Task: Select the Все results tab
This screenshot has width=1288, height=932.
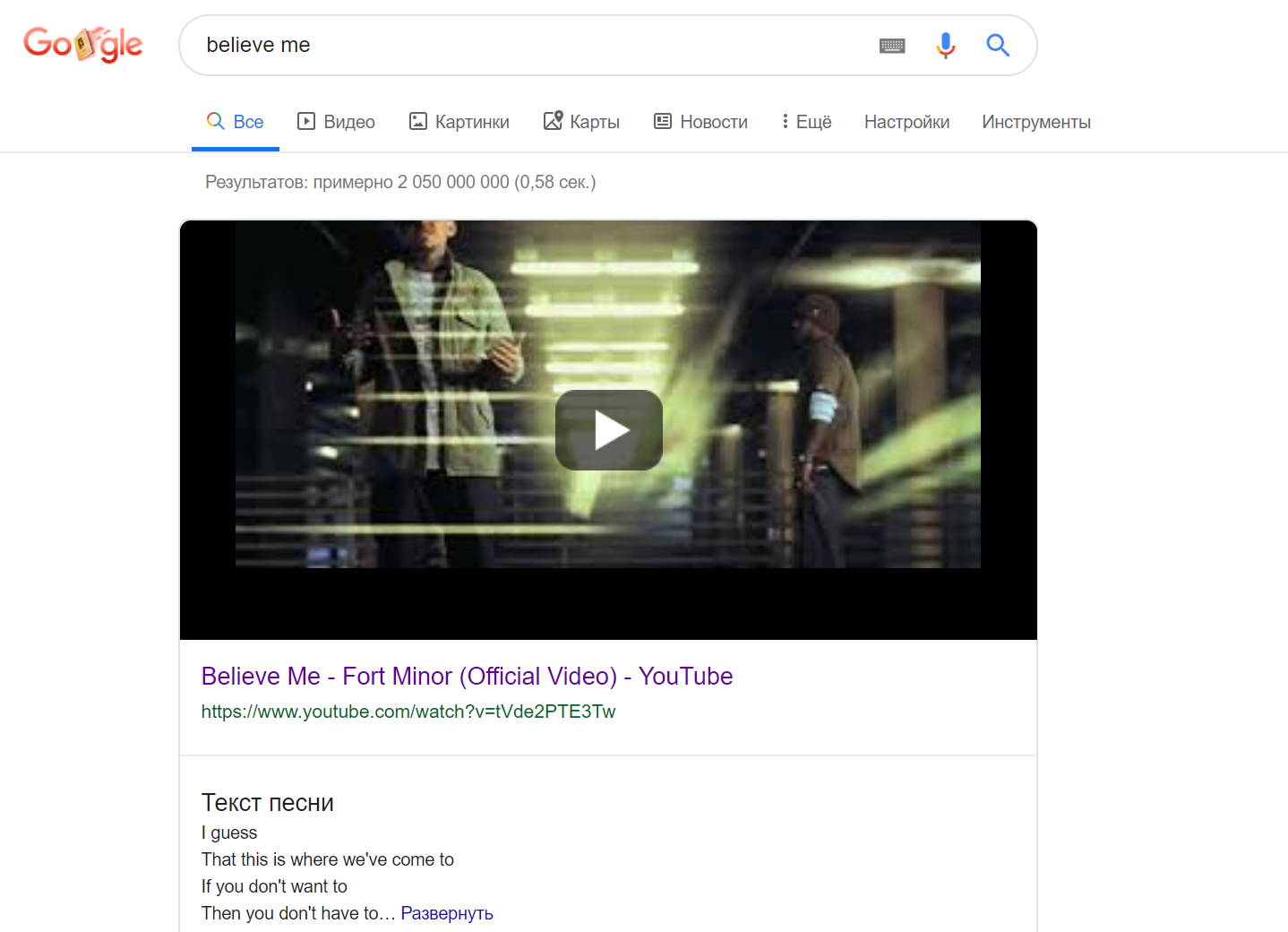Action: coord(236,122)
